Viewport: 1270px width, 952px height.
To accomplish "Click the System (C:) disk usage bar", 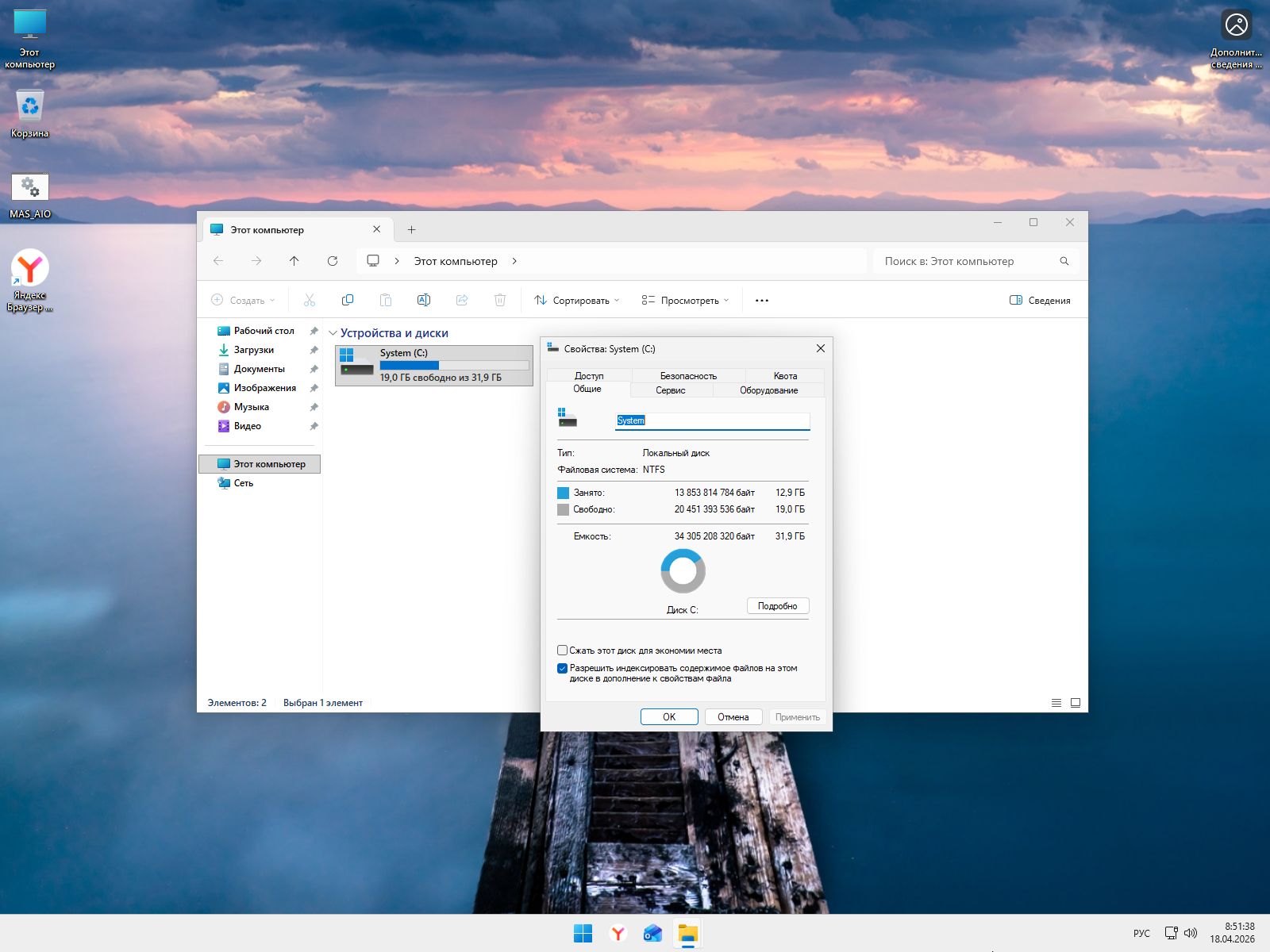I will point(454,366).
